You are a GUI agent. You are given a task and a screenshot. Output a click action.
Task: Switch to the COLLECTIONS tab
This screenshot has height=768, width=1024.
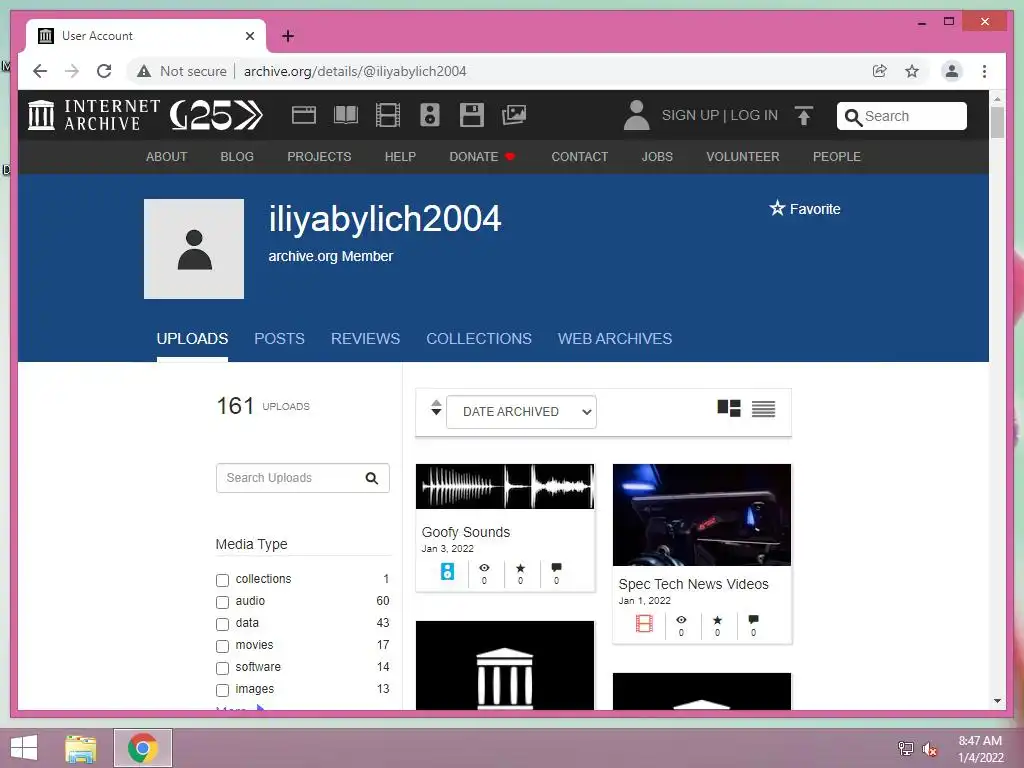click(x=479, y=338)
